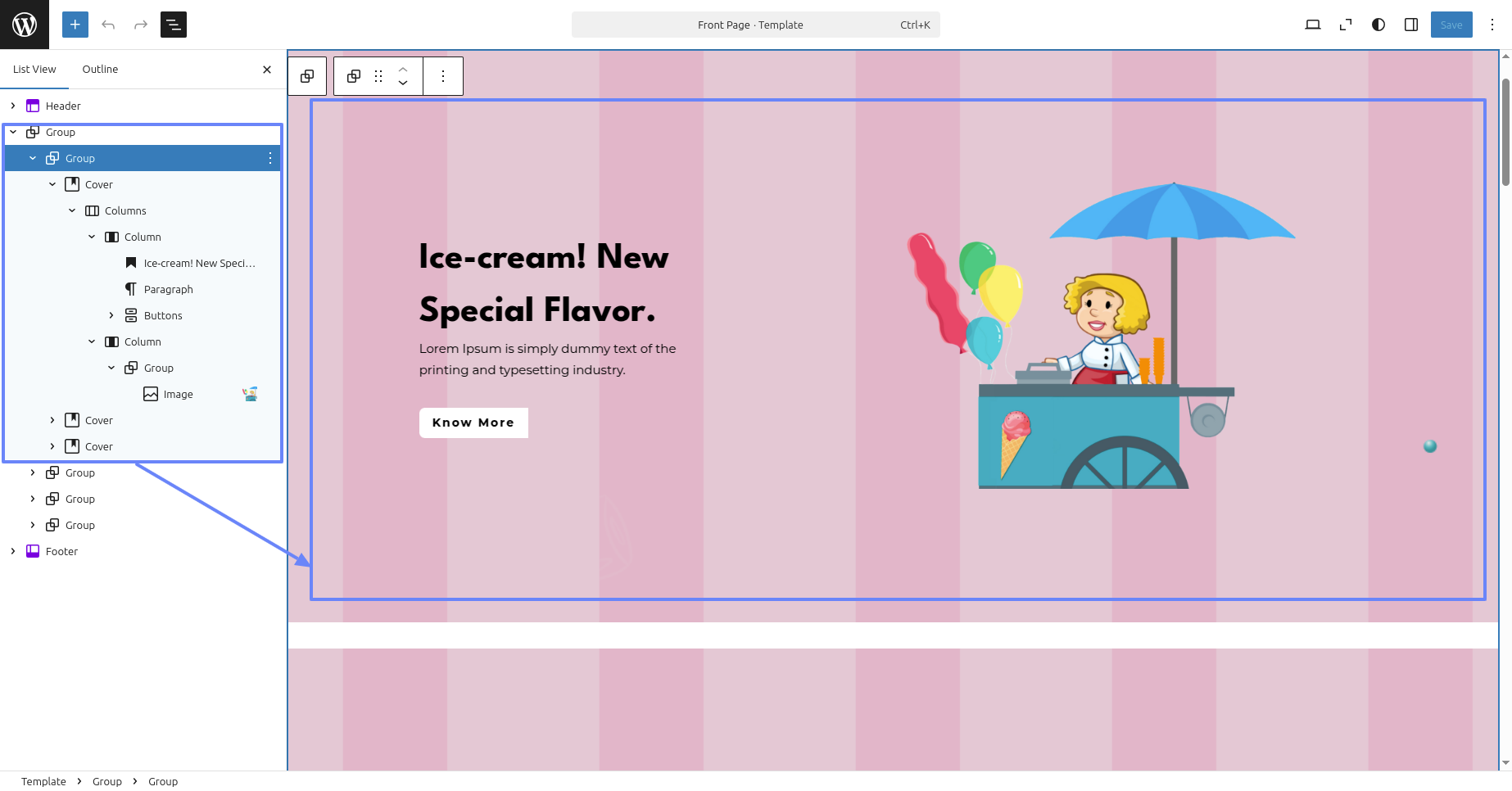This screenshot has height=791, width=1512.
Task: Expand the Footer template part
Action: 13,551
